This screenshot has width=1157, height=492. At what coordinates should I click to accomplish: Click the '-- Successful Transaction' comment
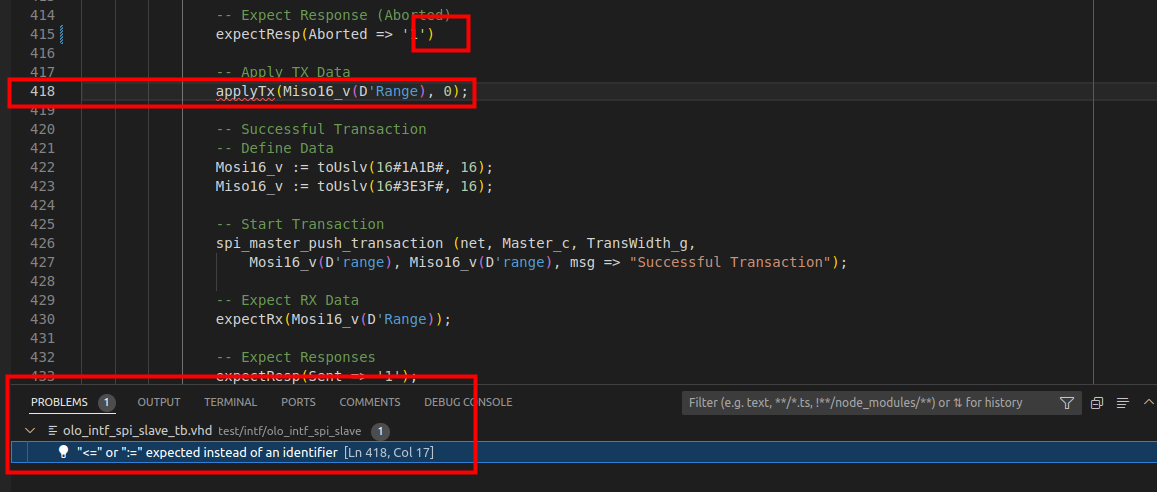coord(321,129)
